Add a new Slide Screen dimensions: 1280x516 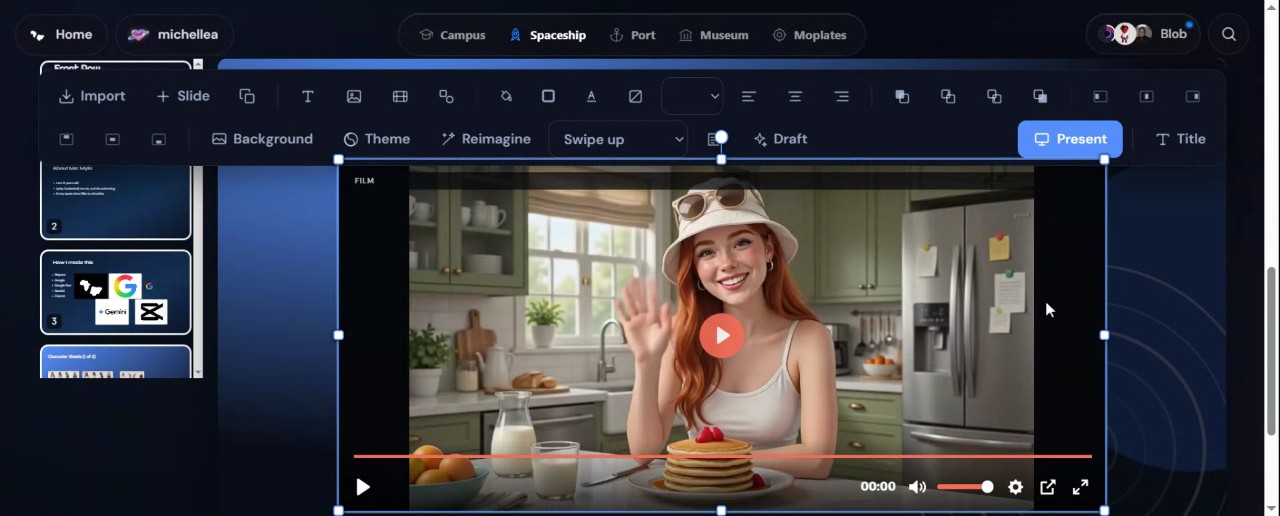point(183,96)
